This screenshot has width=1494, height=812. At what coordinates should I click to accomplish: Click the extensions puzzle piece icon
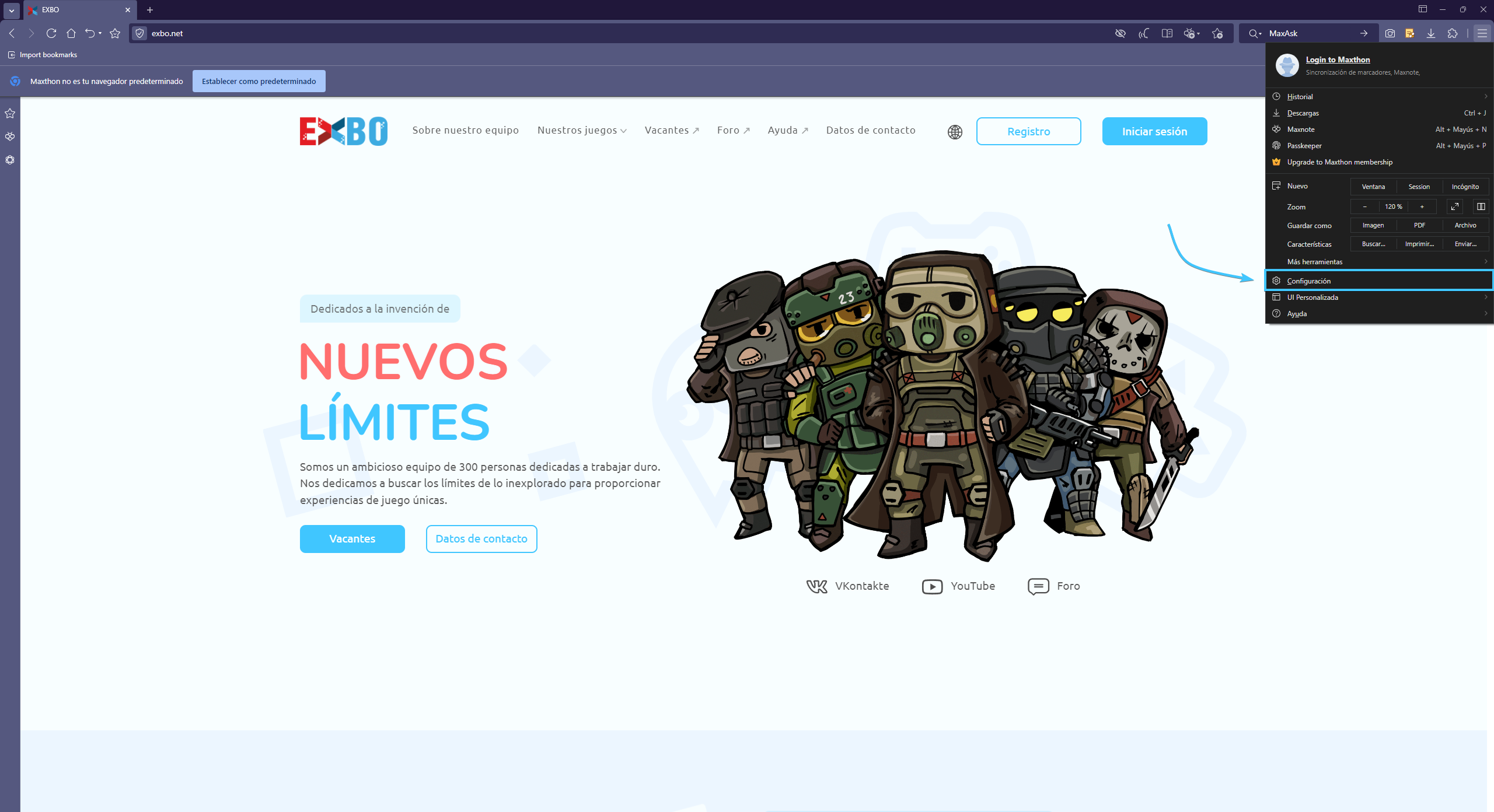pos(1453,33)
